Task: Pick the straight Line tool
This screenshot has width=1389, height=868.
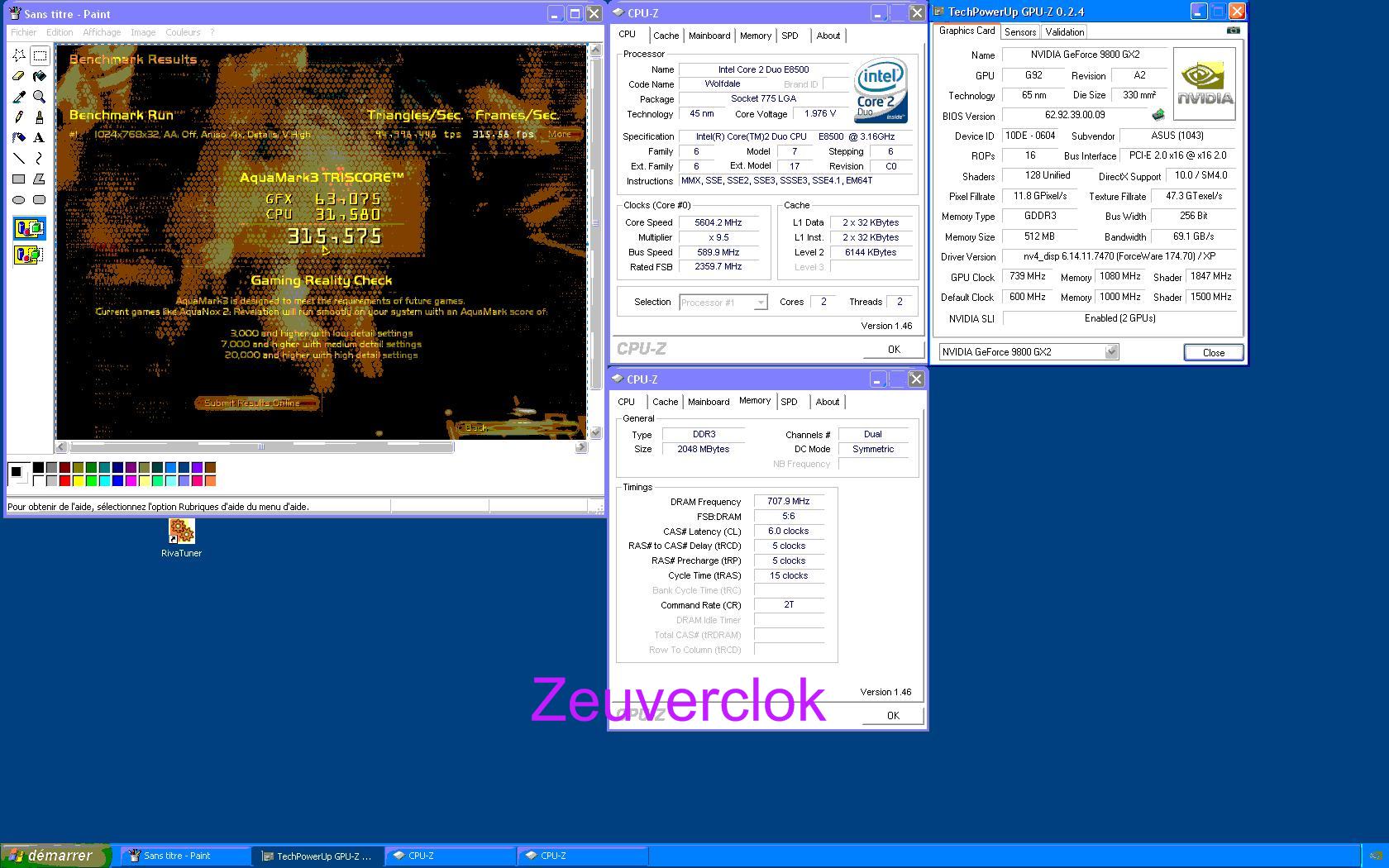Action: click(19, 158)
